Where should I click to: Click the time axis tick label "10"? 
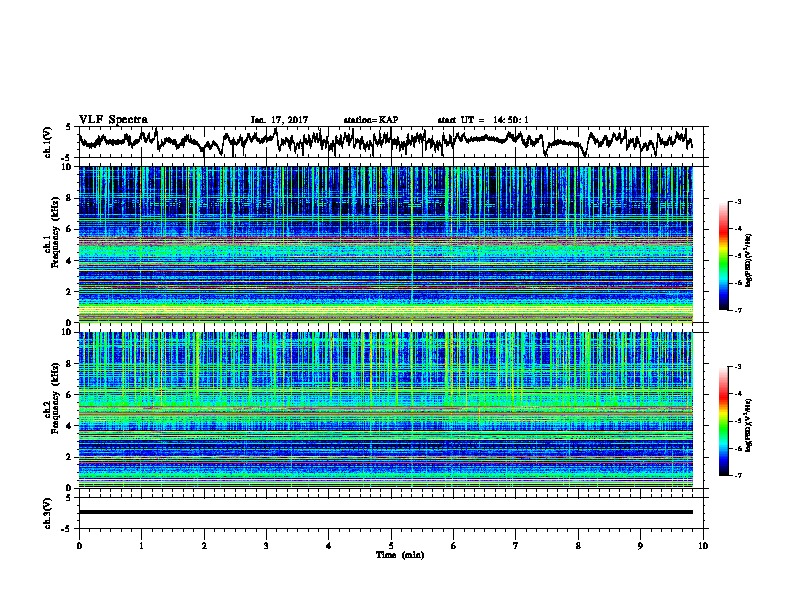coord(703,546)
